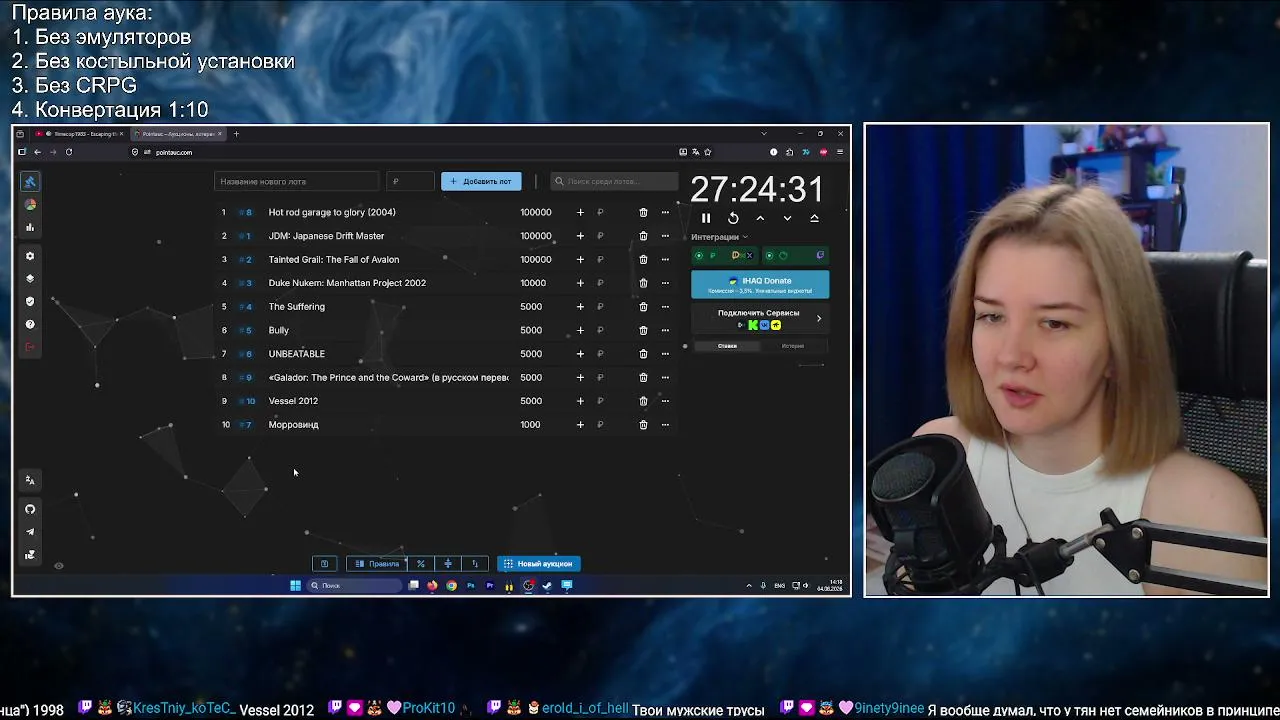Open the layers icon in the sidebar
The image size is (1280, 720).
(30, 279)
